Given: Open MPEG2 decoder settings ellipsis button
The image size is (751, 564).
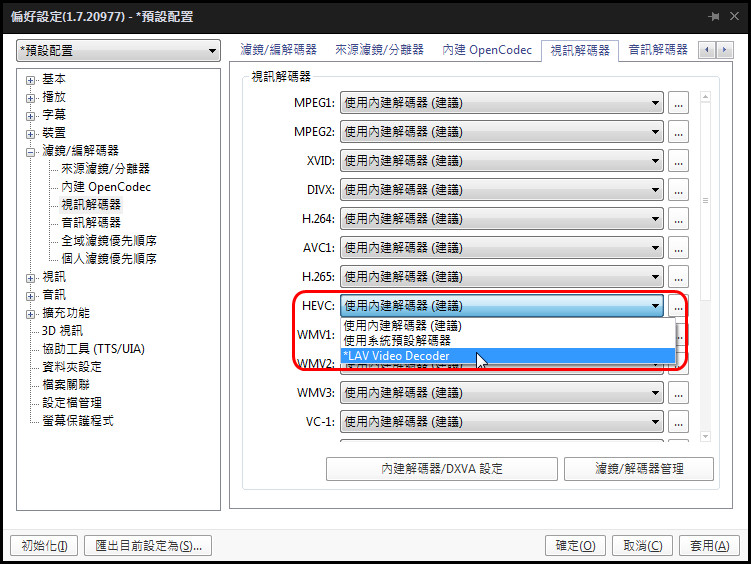Looking at the screenshot, I should point(678,132).
